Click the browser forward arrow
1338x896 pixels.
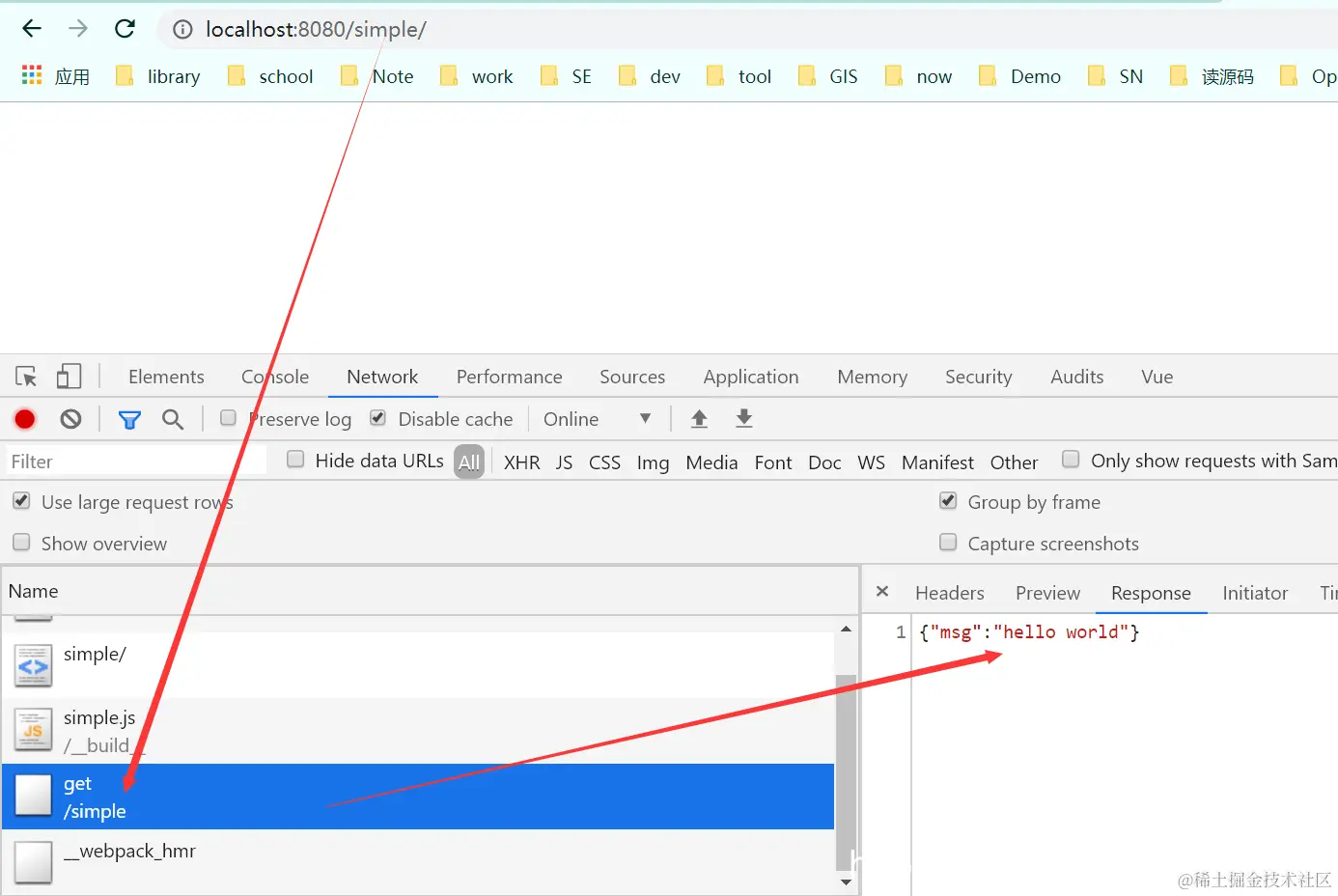78,29
